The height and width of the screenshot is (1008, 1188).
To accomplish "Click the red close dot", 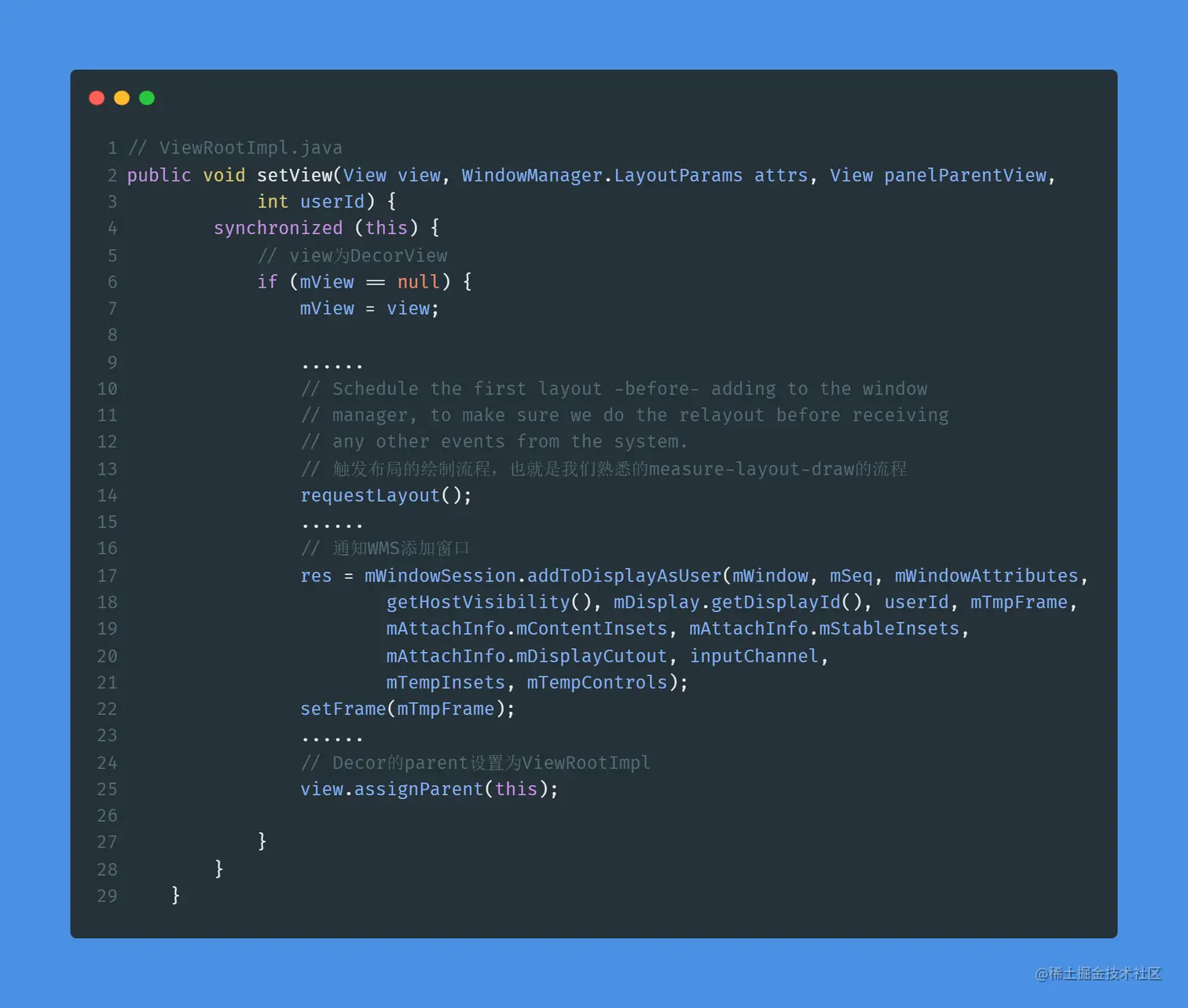I will coord(97,98).
